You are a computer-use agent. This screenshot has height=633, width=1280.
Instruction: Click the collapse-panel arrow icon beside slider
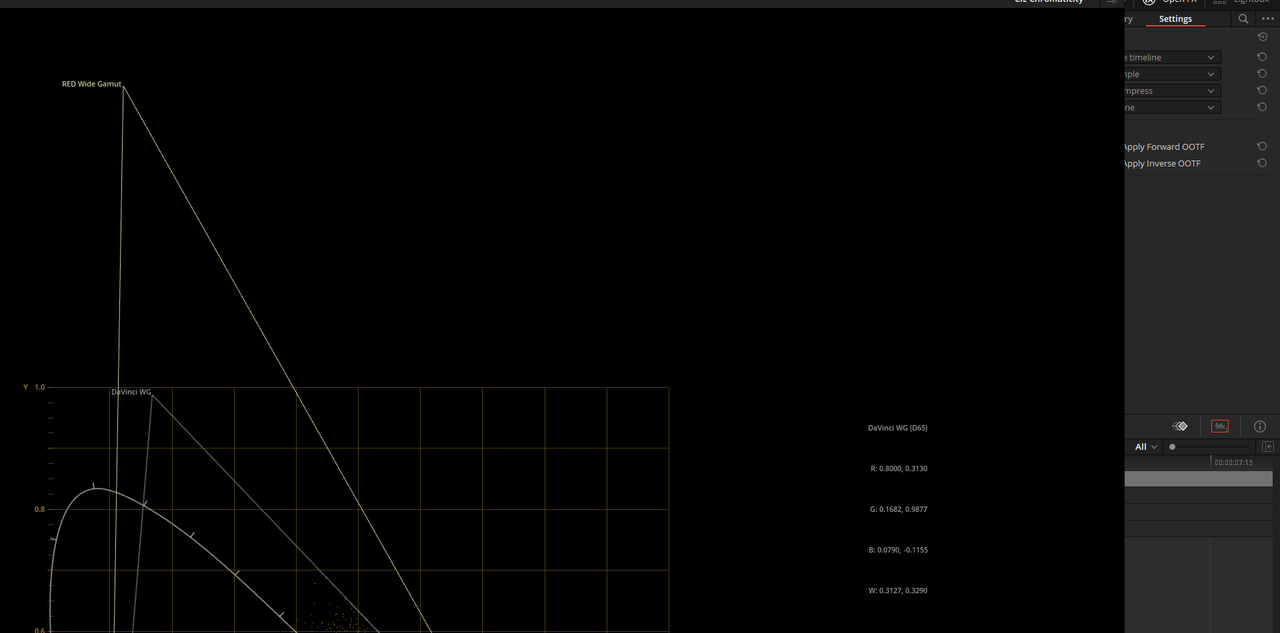pyautogui.click(x=1268, y=447)
